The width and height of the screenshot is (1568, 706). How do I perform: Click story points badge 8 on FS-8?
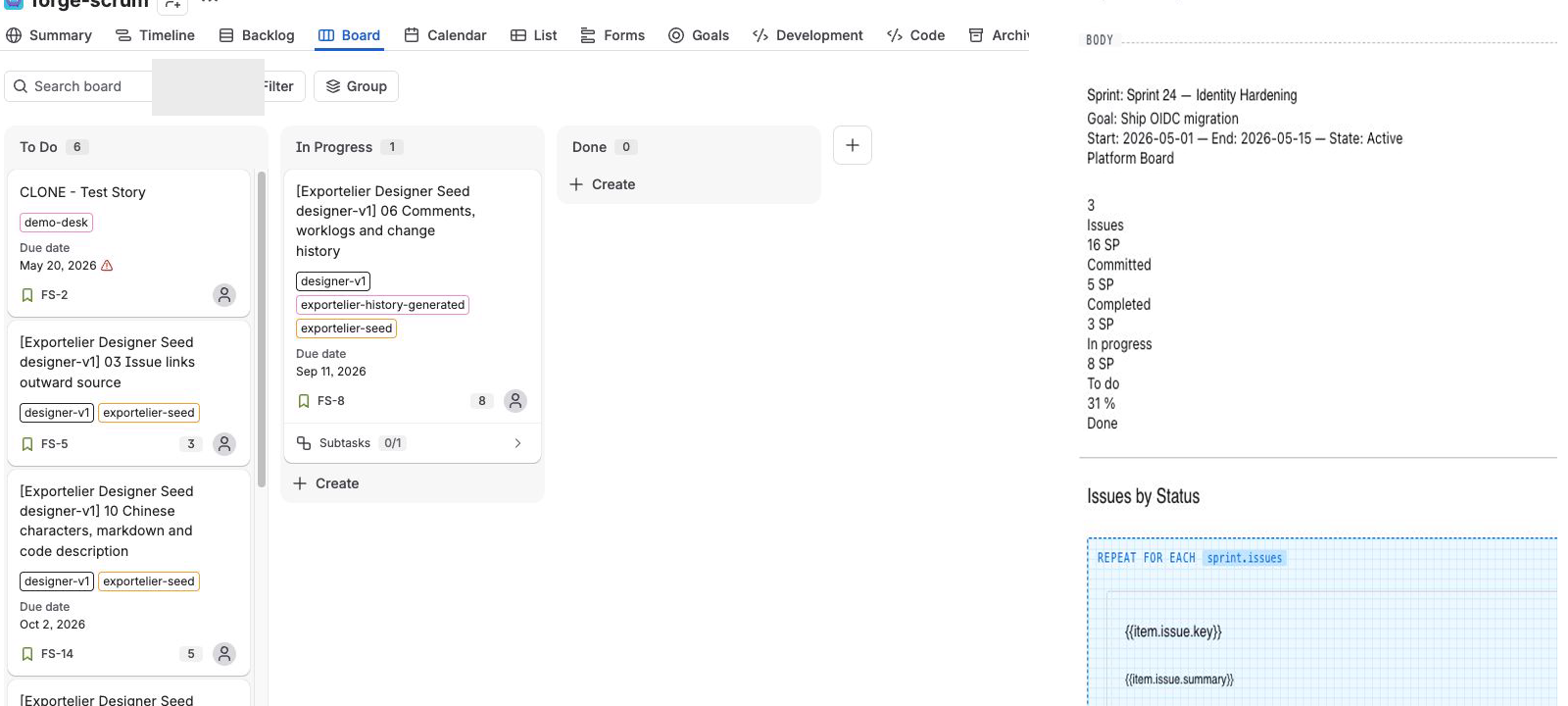point(481,401)
